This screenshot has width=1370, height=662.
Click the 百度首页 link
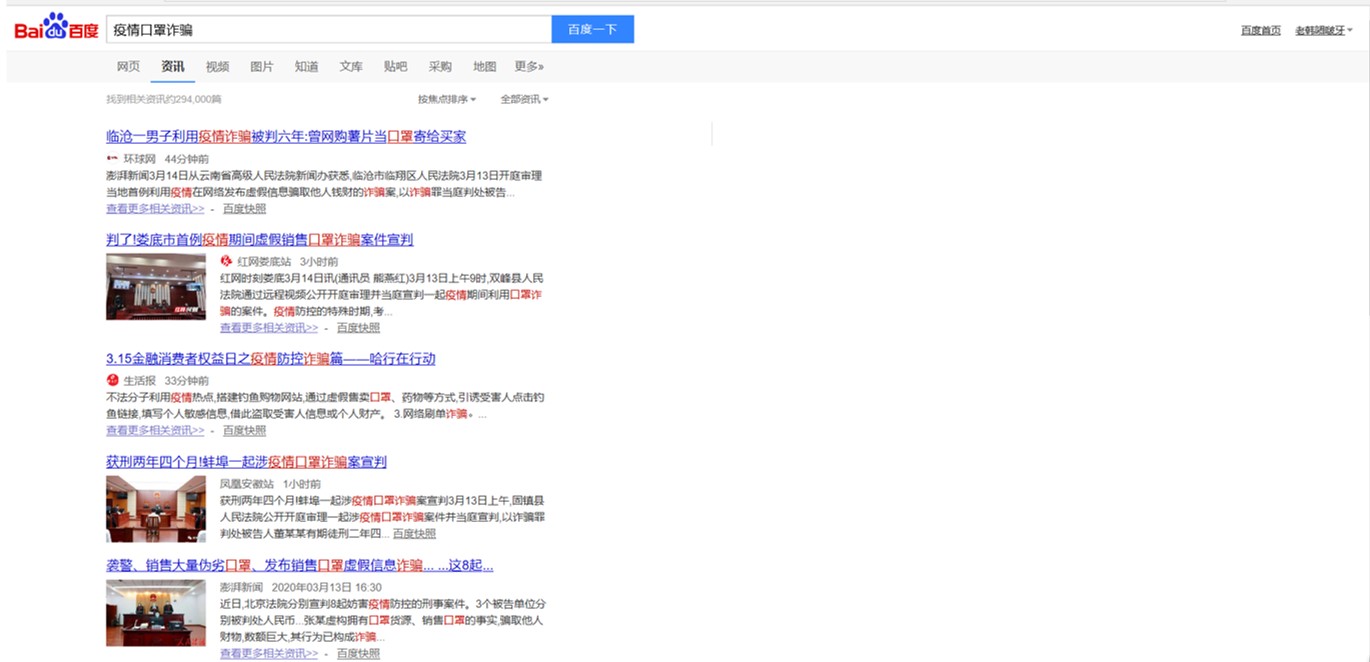pyautogui.click(x=1260, y=30)
